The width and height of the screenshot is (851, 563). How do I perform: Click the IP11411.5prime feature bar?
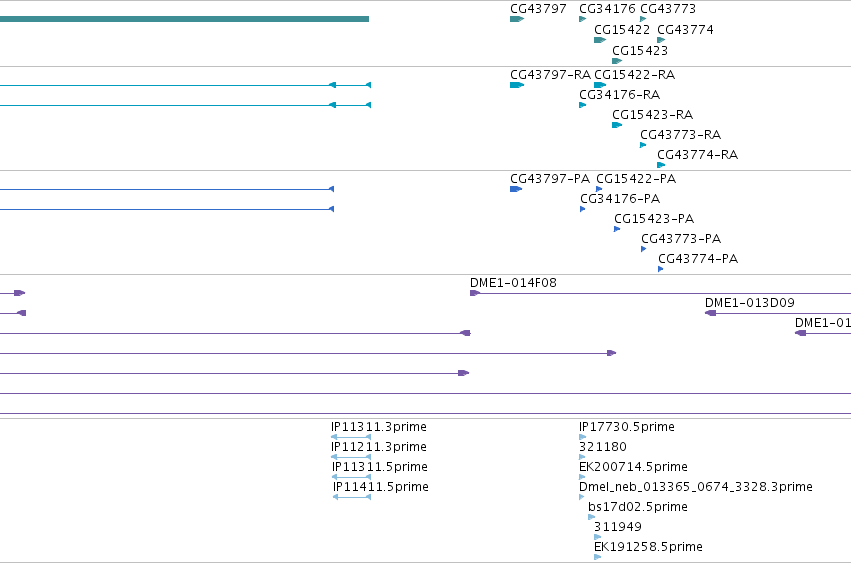coord(352,496)
